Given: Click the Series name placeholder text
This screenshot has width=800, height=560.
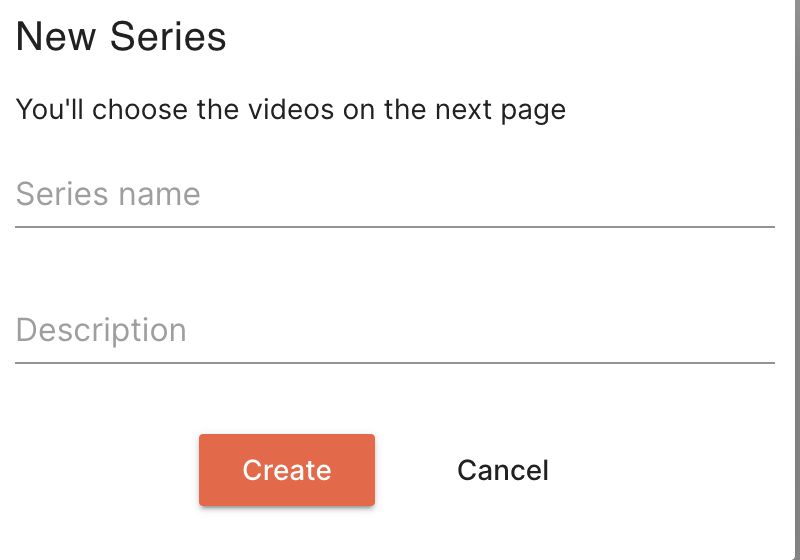Looking at the screenshot, I should pyautogui.click(x=108, y=194).
